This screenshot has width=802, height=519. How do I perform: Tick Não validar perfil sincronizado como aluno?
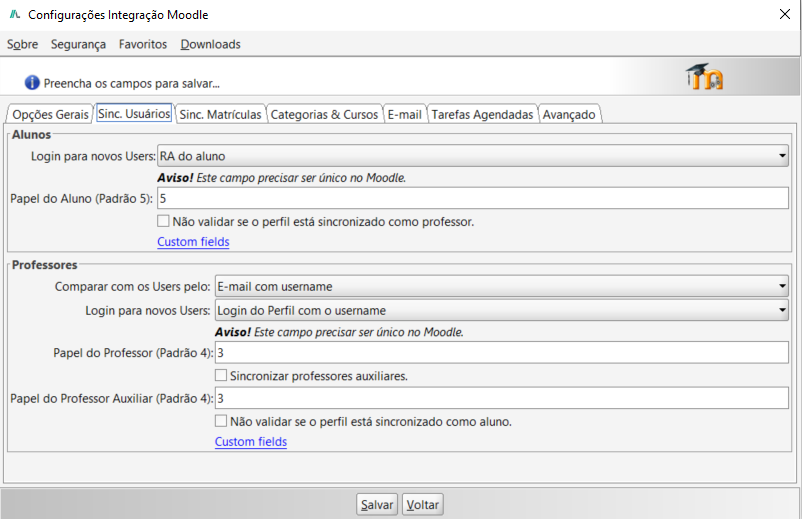pos(221,421)
